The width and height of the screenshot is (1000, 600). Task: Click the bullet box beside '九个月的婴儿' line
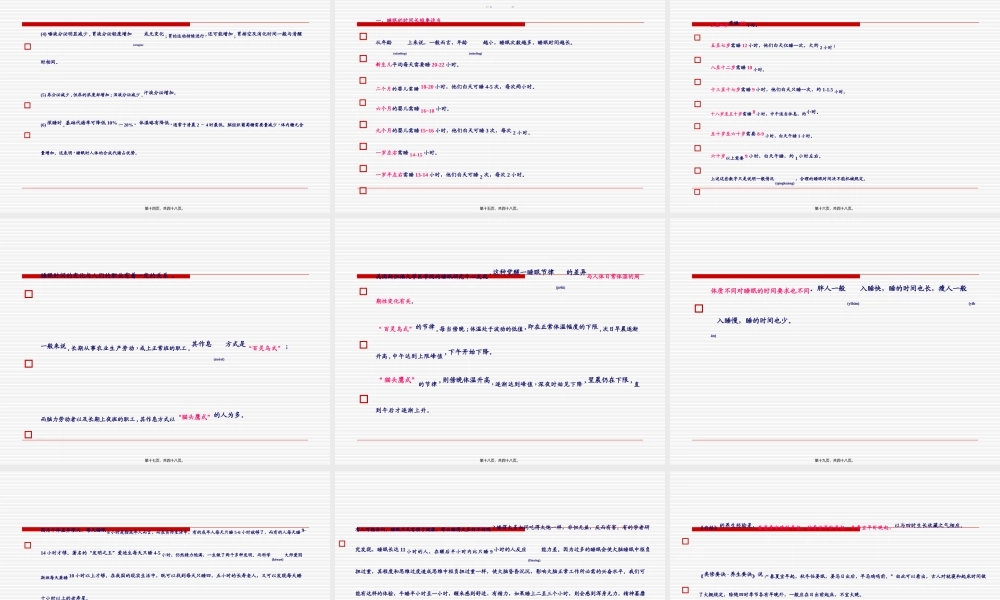click(x=363, y=125)
